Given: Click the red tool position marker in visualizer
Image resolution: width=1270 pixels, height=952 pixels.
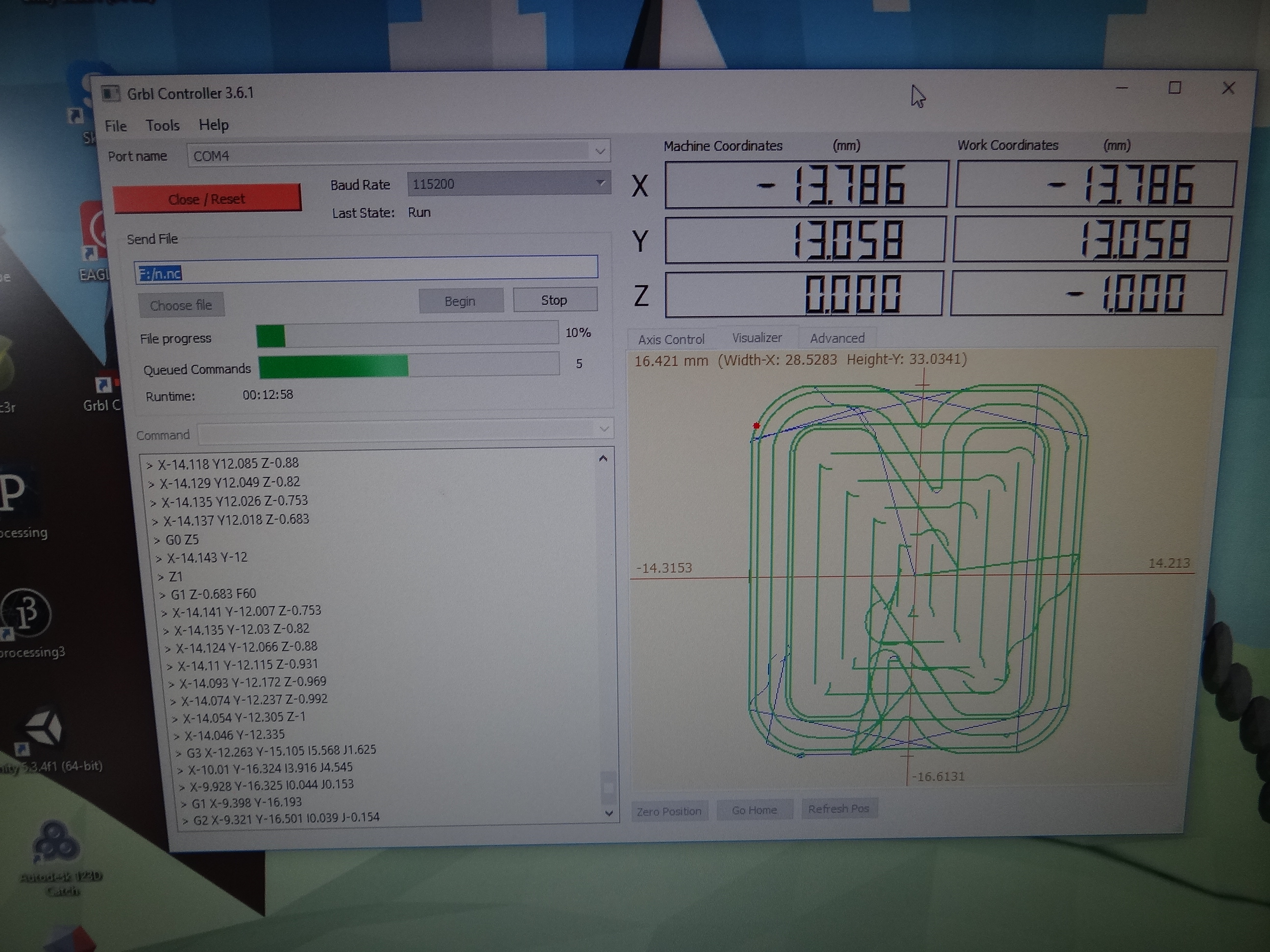Looking at the screenshot, I should click(756, 425).
